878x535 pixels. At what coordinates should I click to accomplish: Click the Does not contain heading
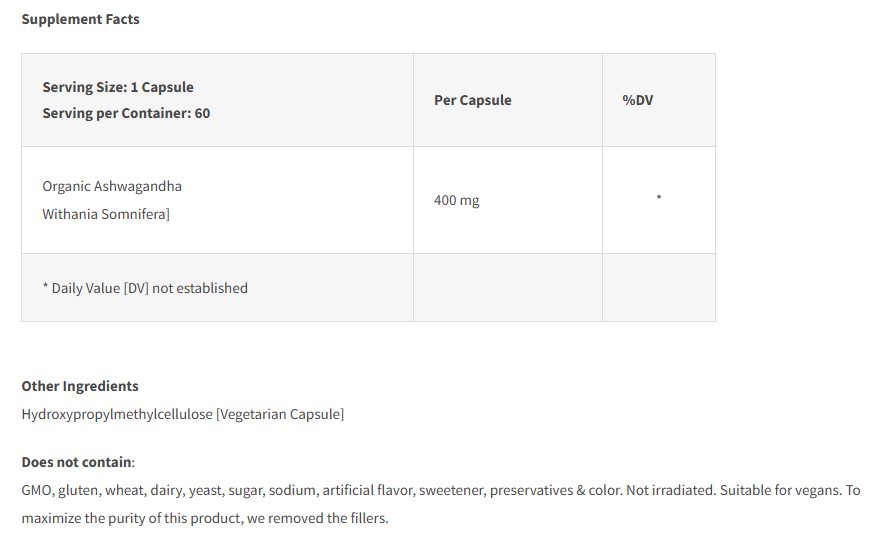(x=76, y=462)
